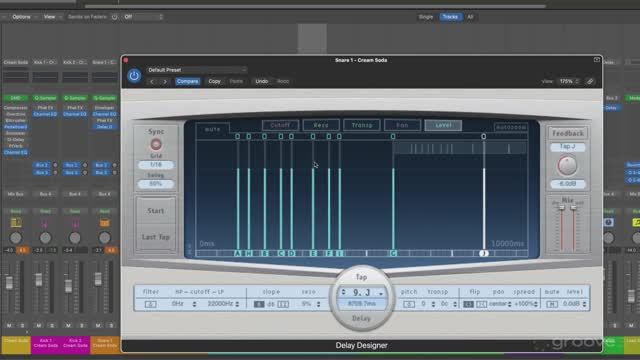Click the plugin link chain icon
Screen dimensions: 640x360
pos(590,82)
